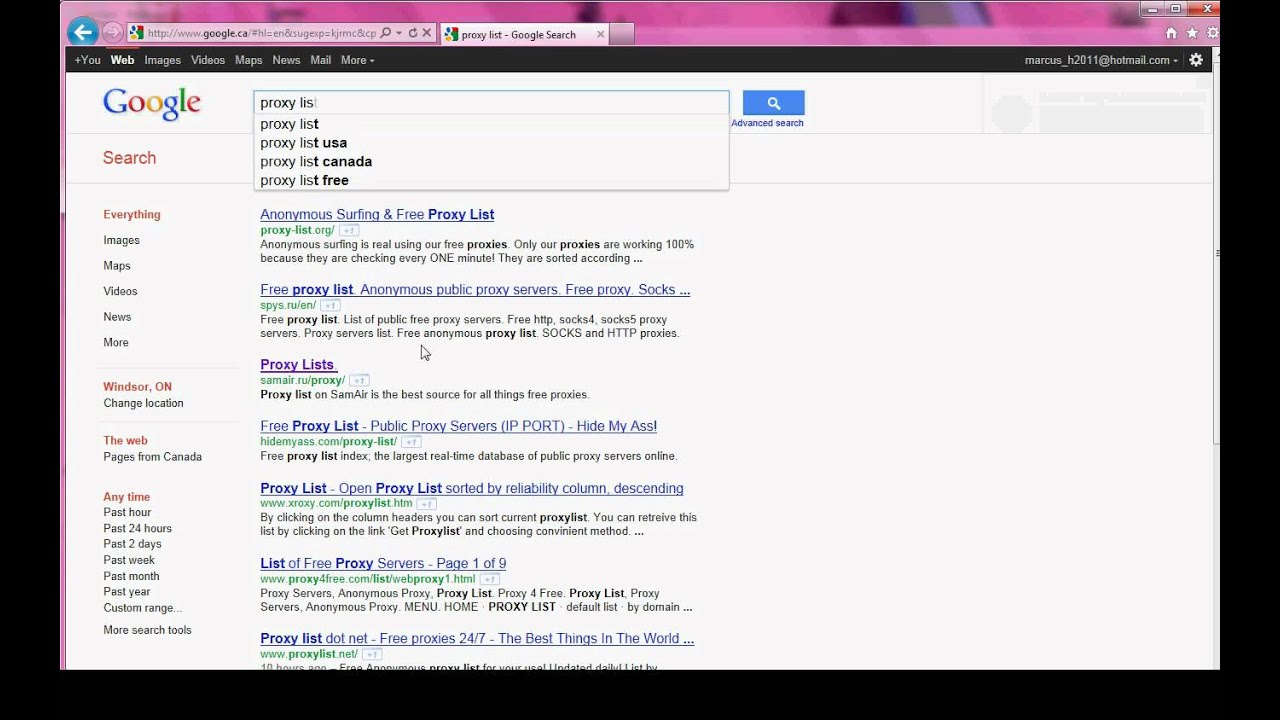Image resolution: width=1280 pixels, height=720 pixels.
Task: Open 'Proxy list dot net - Free proxies 24/7'
Action: 477,639
